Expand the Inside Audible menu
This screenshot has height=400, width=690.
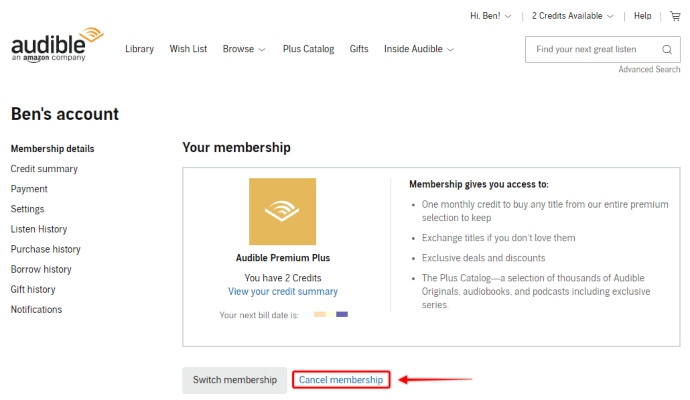(x=418, y=49)
